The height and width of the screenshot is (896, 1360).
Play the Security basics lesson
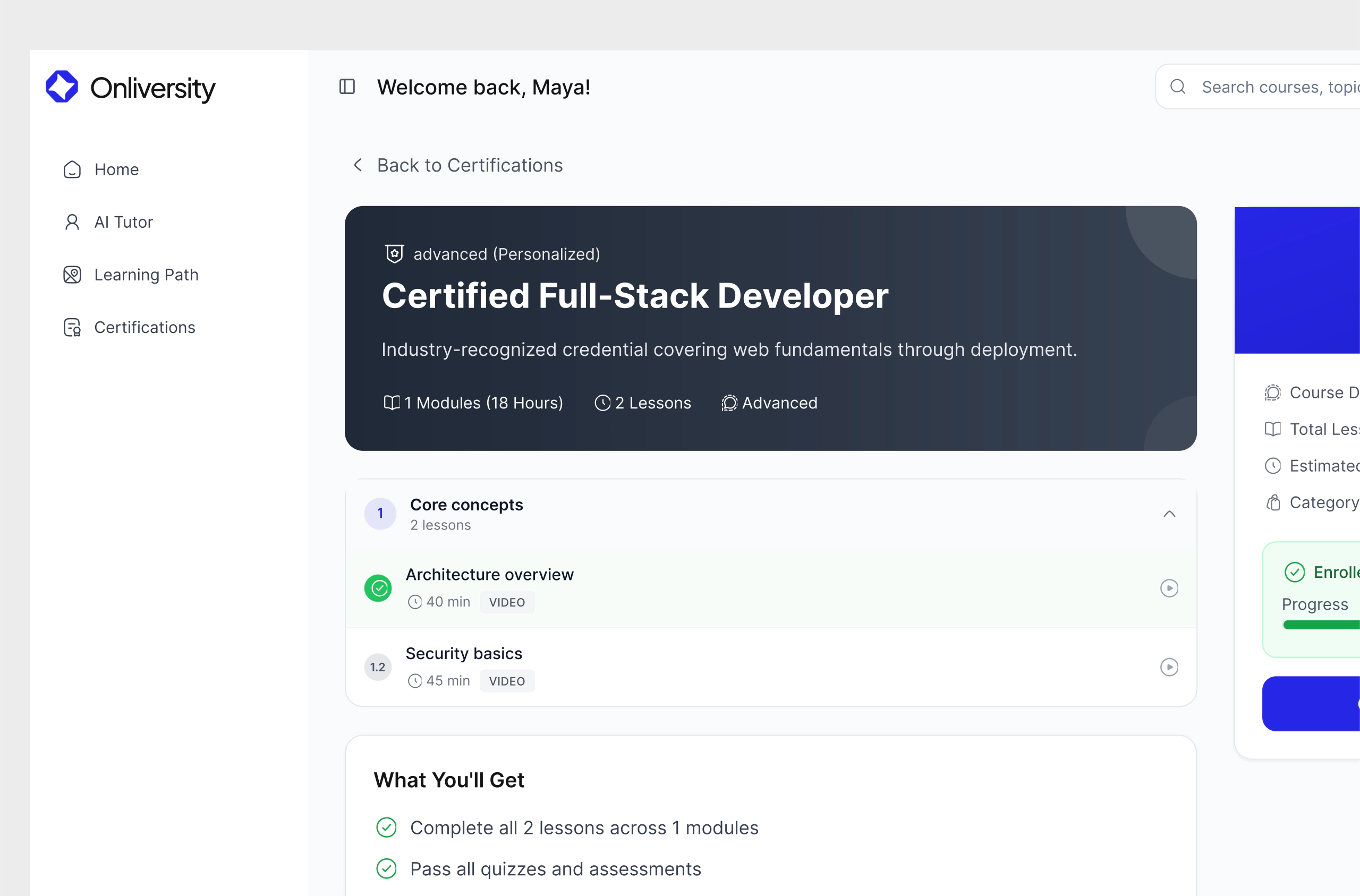tap(1169, 666)
